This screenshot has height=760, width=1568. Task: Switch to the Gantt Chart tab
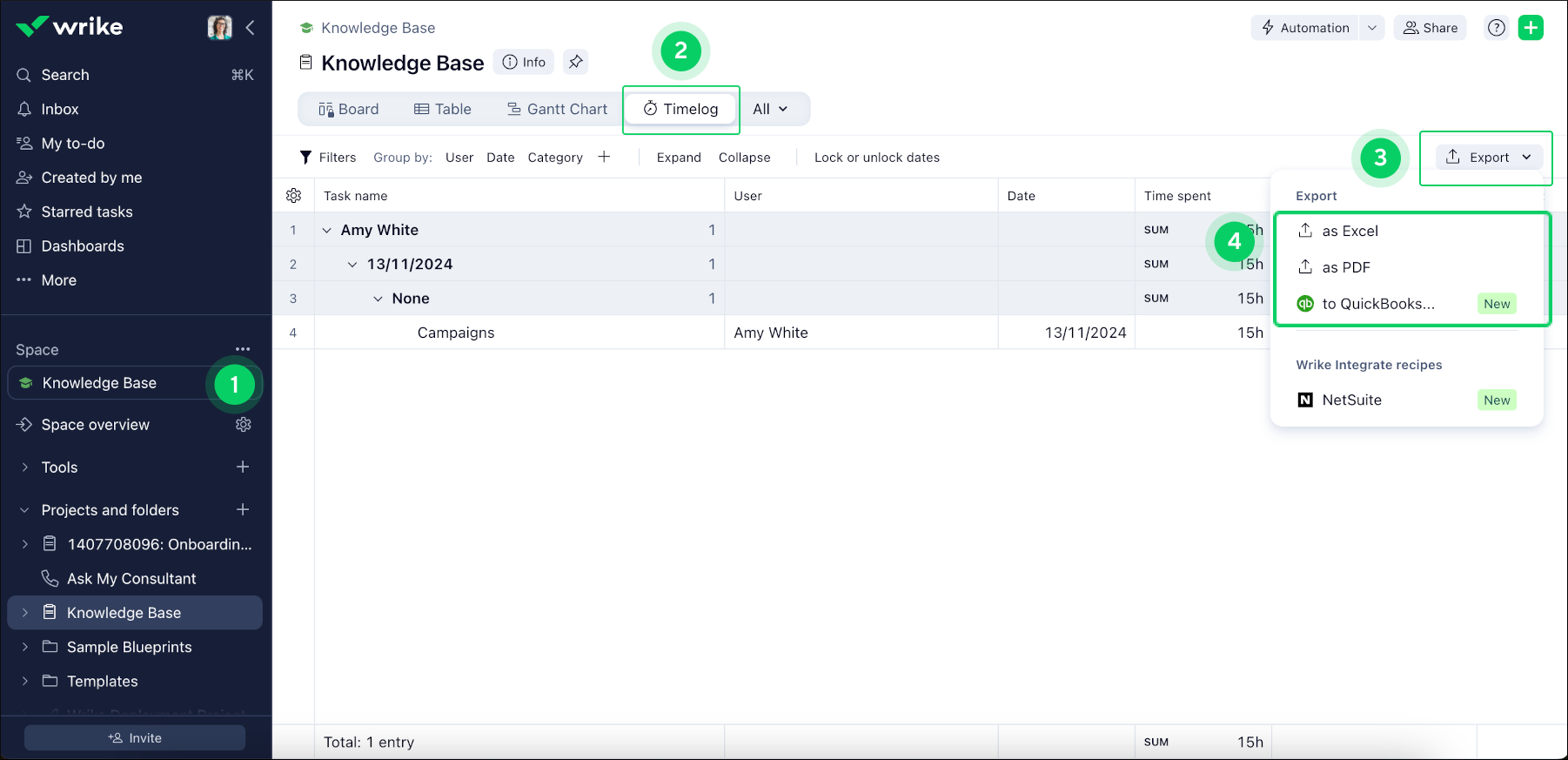pyautogui.click(x=558, y=109)
